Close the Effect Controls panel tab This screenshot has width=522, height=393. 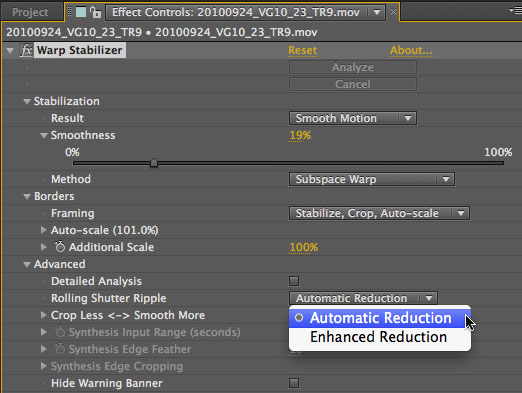pos(393,12)
